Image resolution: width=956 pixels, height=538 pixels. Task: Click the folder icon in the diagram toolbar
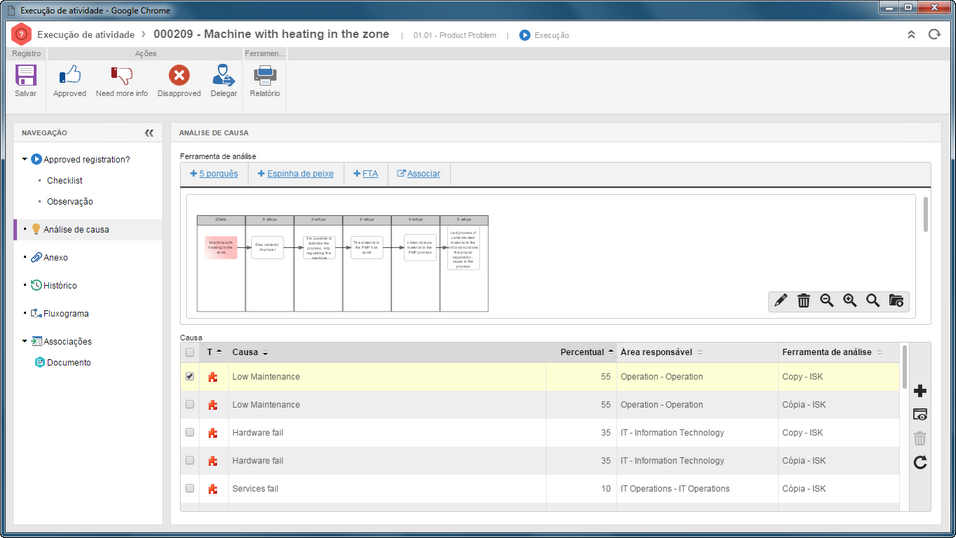point(896,301)
